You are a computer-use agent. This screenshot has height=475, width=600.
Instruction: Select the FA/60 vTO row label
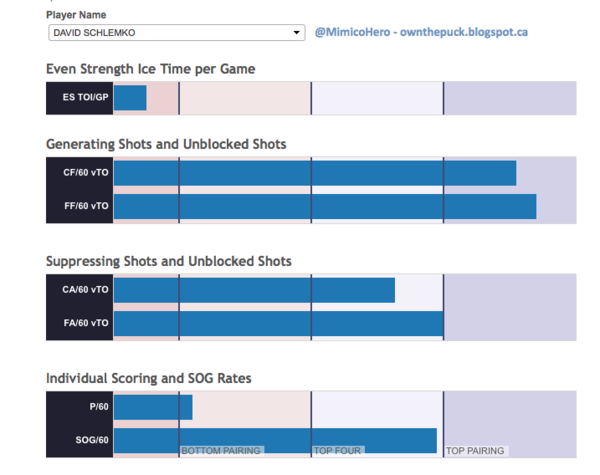[x=80, y=323]
